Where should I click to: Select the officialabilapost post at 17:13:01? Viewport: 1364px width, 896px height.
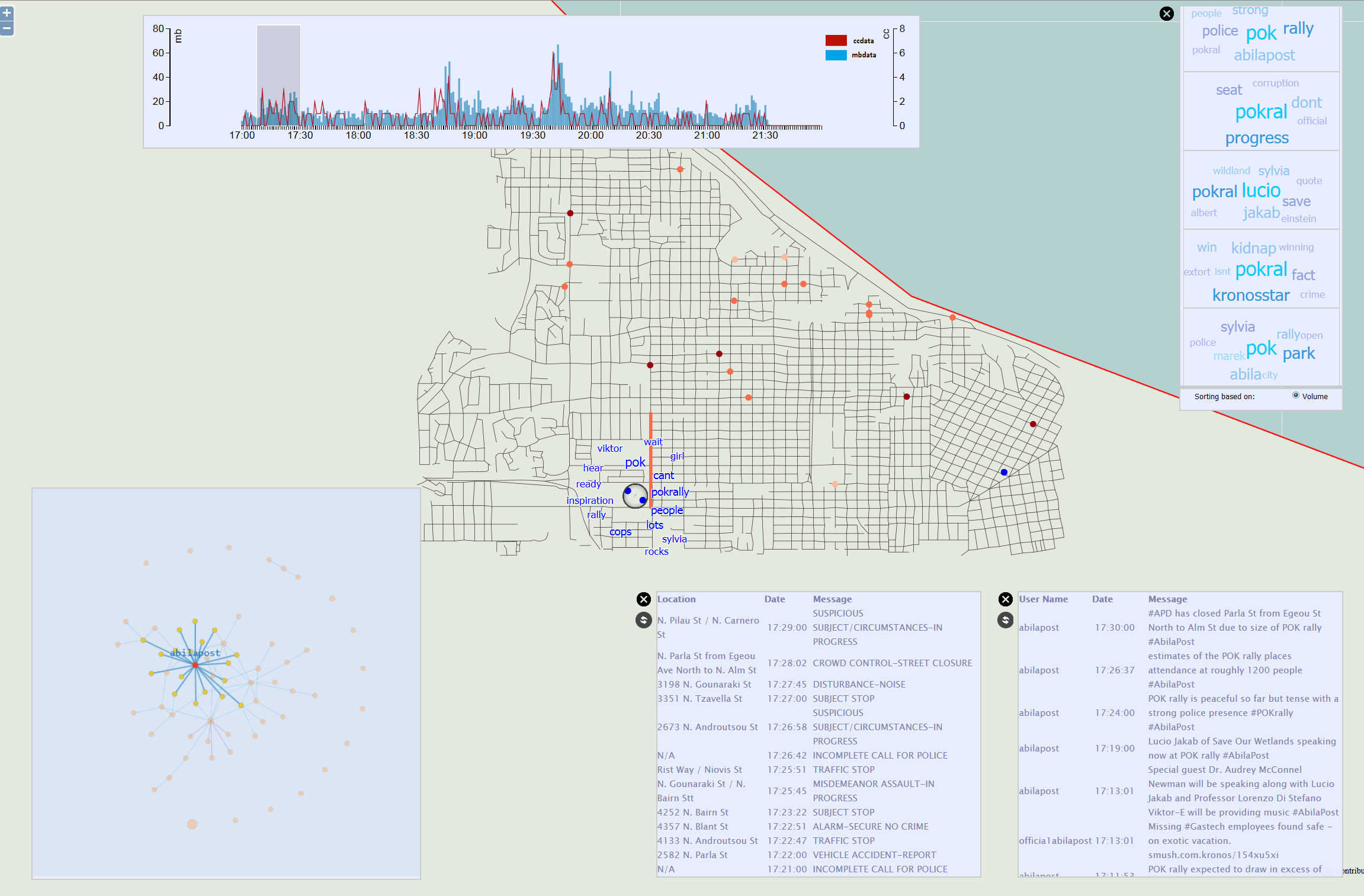pyautogui.click(x=1179, y=841)
